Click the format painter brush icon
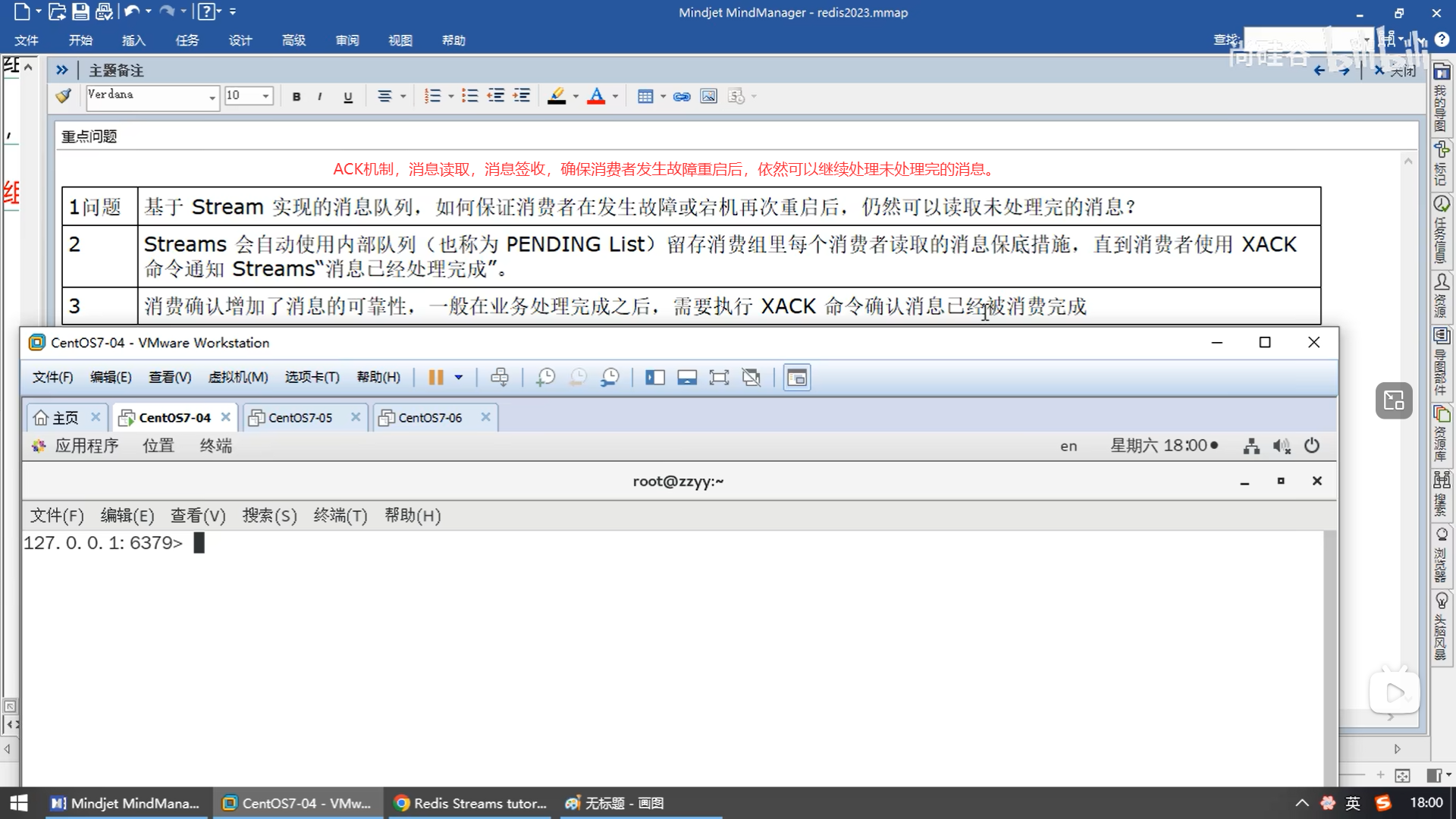 [x=64, y=96]
